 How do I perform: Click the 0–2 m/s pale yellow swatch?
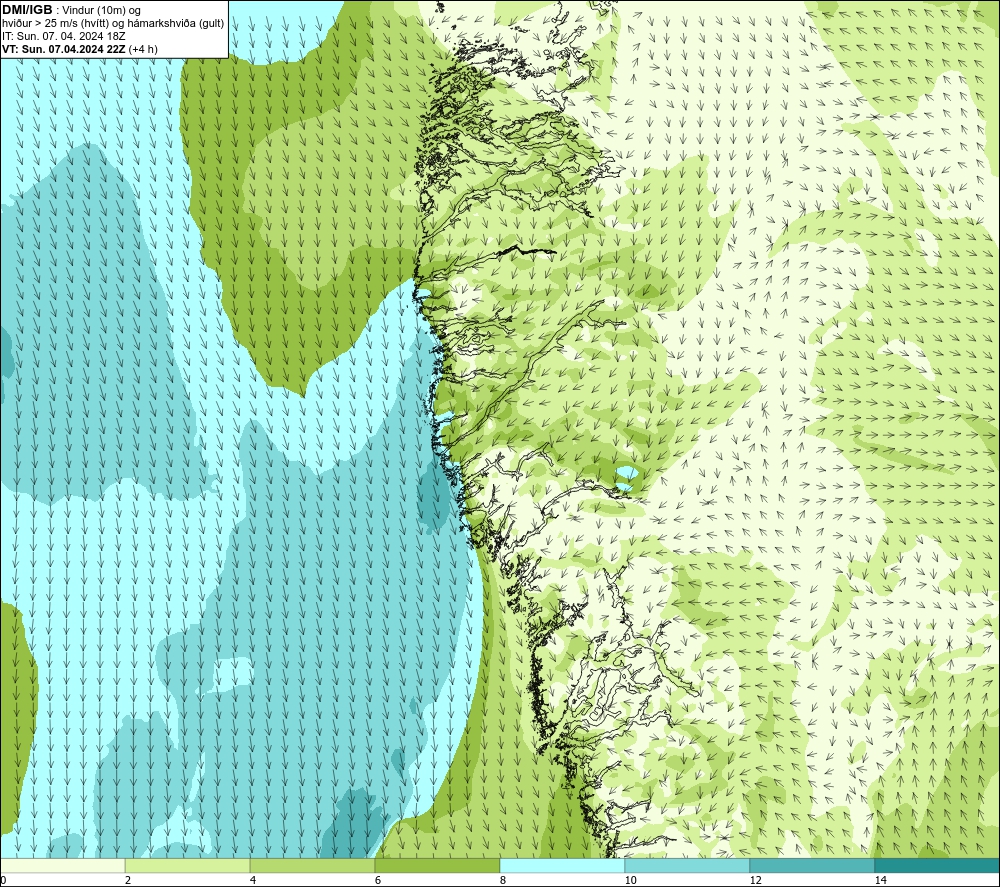click(62, 865)
